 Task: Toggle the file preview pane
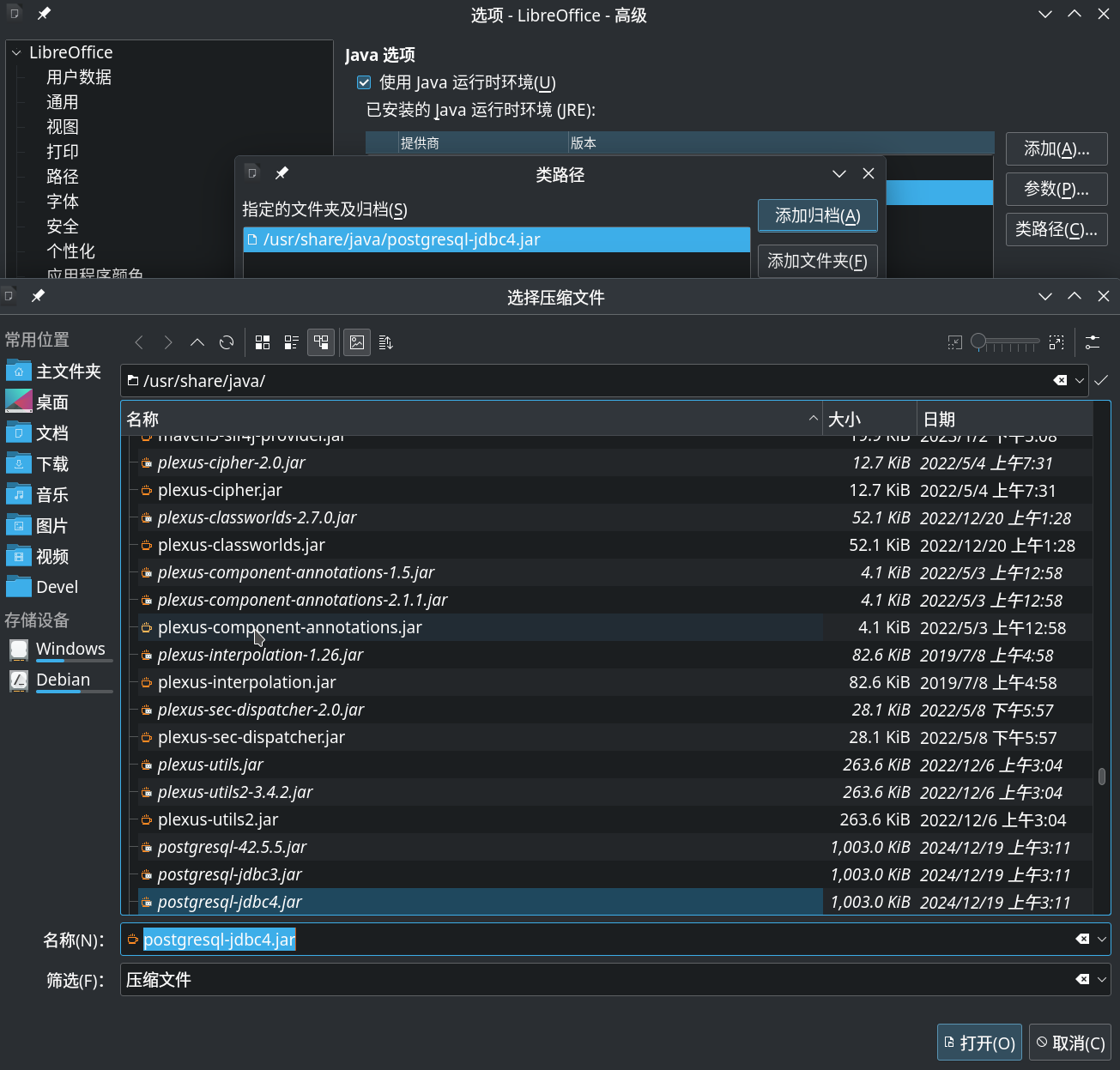click(357, 342)
